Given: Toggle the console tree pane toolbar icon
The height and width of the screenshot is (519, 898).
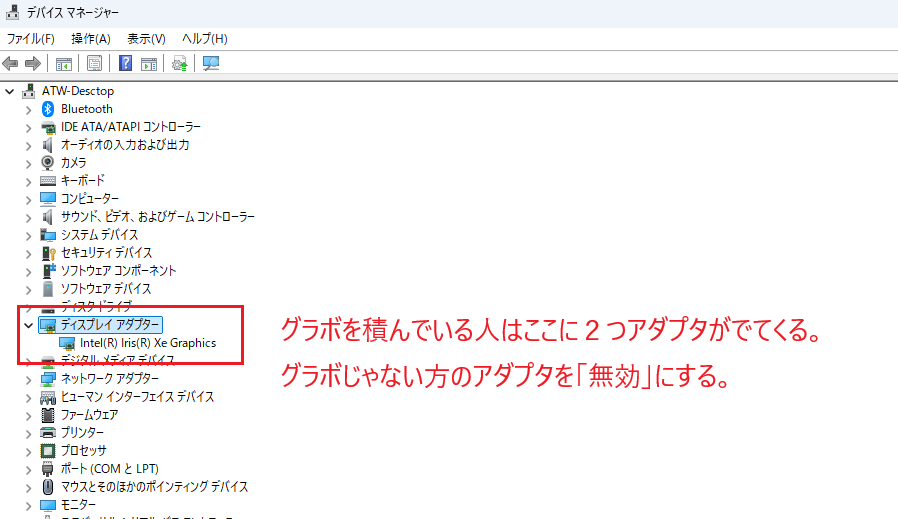Looking at the screenshot, I should pyautogui.click(x=64, y=63).
